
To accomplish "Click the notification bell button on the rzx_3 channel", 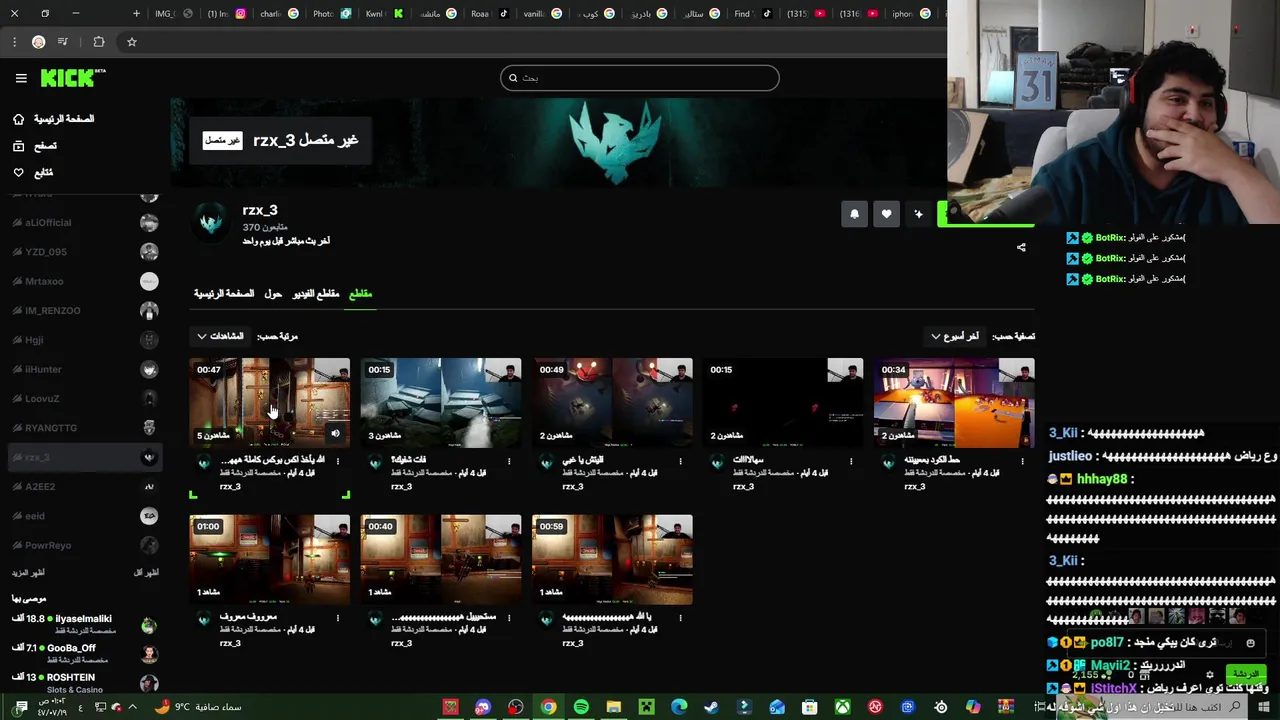I will pyautogui.click(x=854, y=214).
